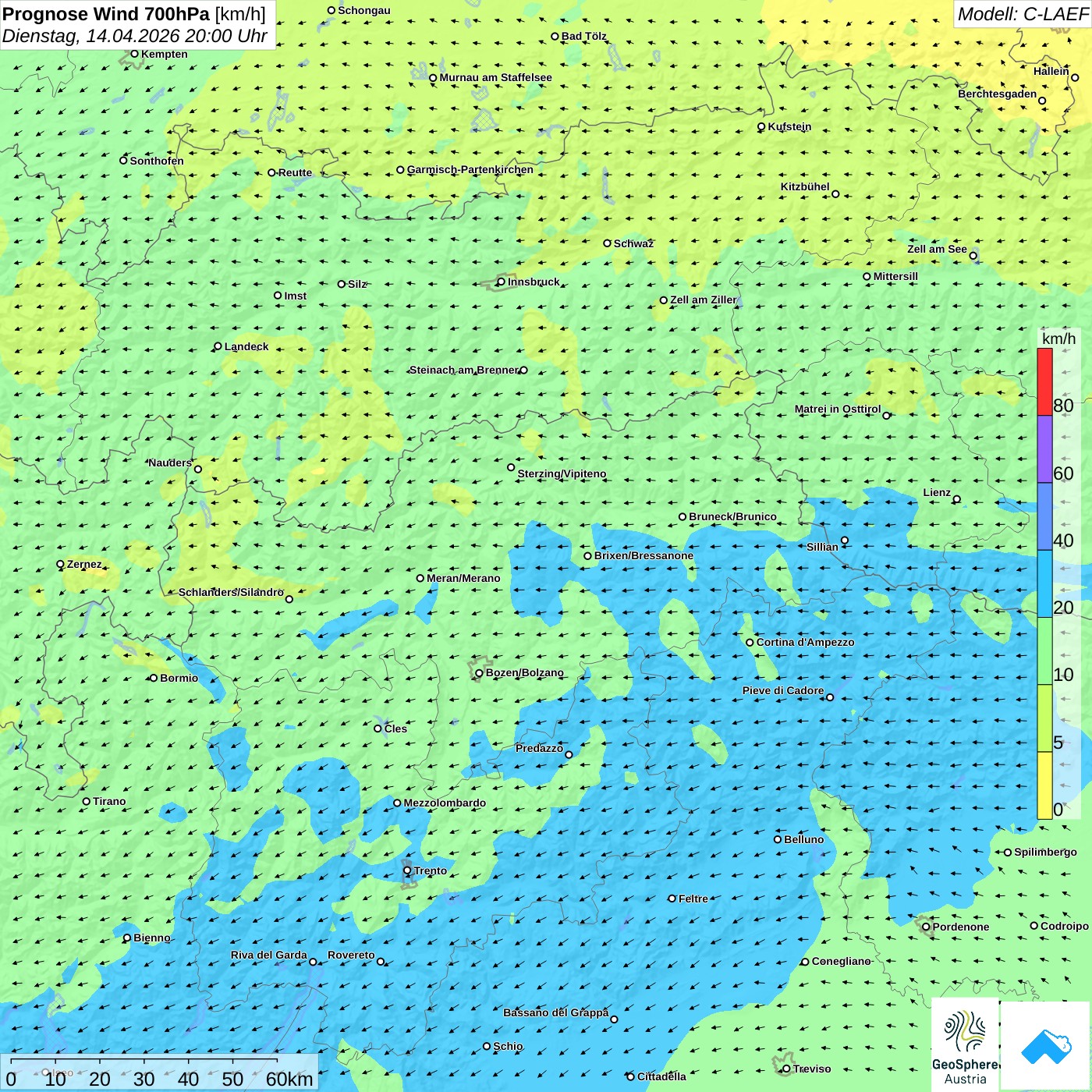Click the 'Zernez' label
The width and height of the screenshot is (1092, 1092).
[x=84, y=564]
